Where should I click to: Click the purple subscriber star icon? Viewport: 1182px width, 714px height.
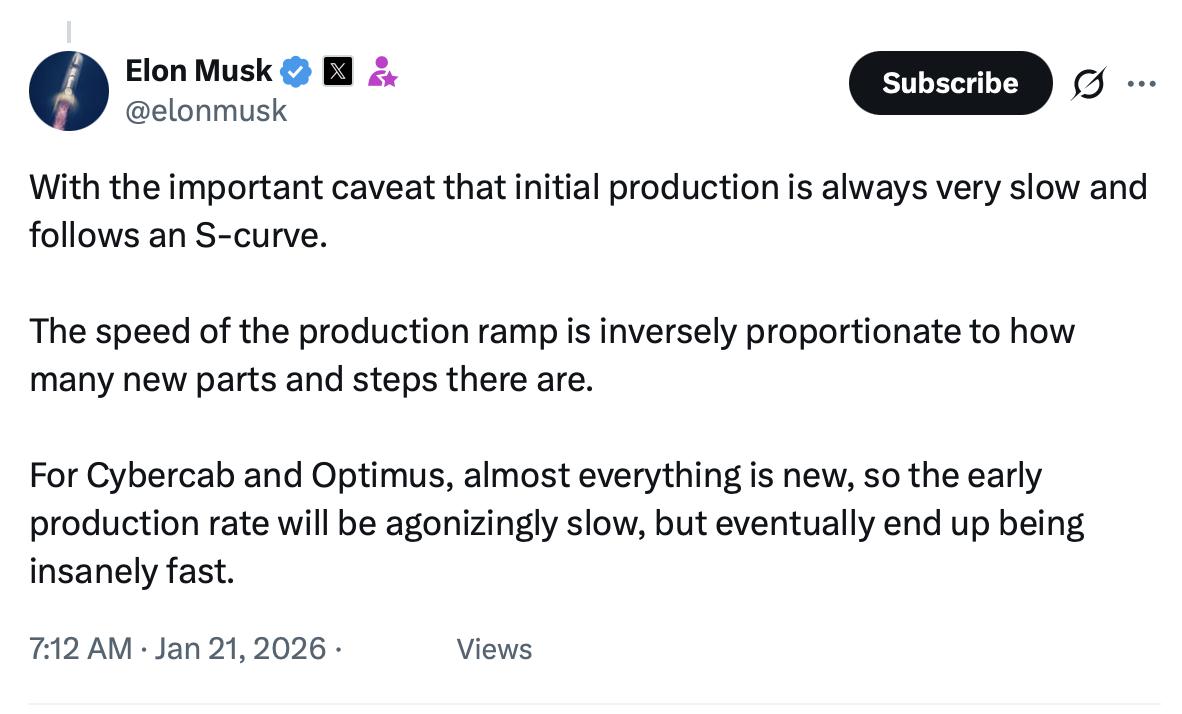click(x=382, y=72)
